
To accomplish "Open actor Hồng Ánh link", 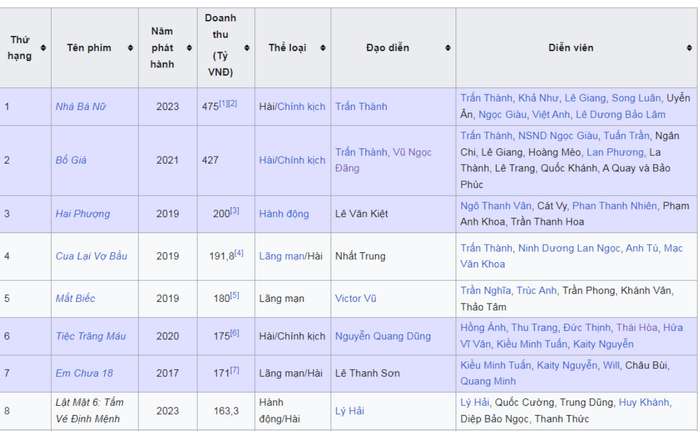I will pyautogui.click(x=483, y=328).
